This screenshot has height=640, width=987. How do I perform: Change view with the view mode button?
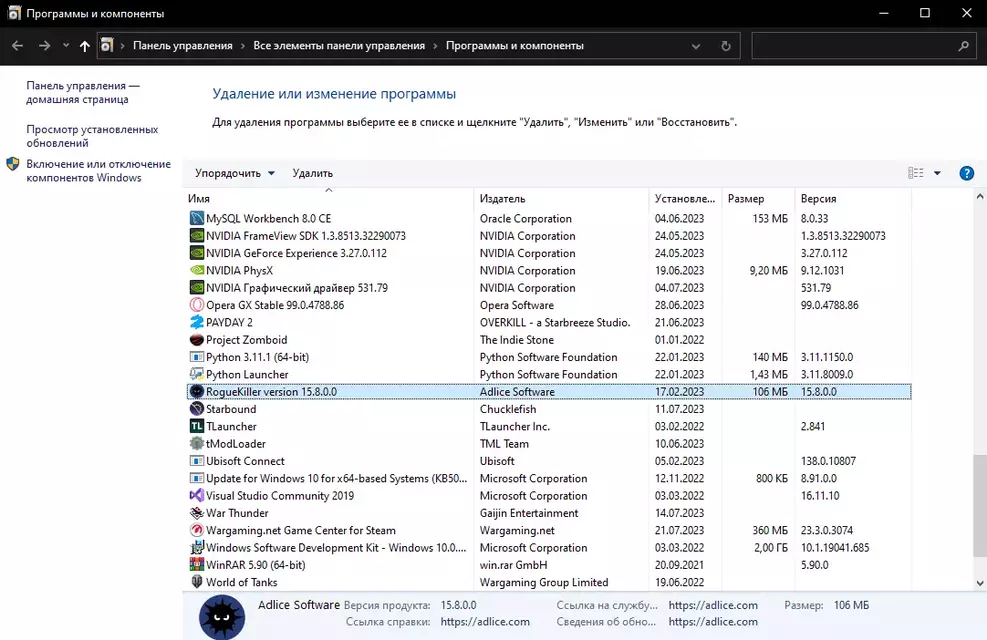[916, 173]
